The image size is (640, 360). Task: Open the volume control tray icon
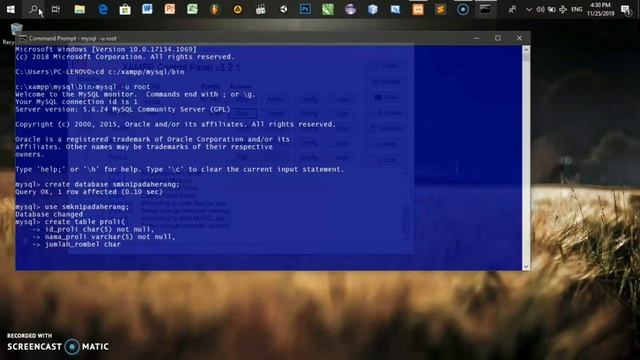point(540,9)
